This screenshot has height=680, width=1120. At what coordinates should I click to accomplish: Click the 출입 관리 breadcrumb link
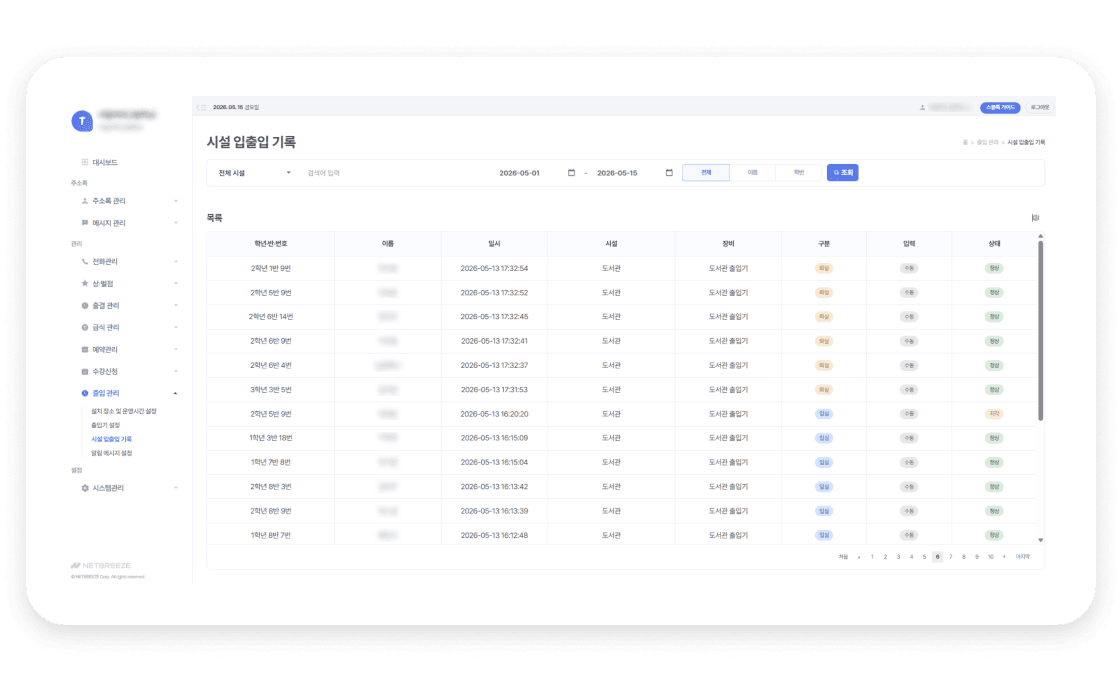click(x=988, y=143)
